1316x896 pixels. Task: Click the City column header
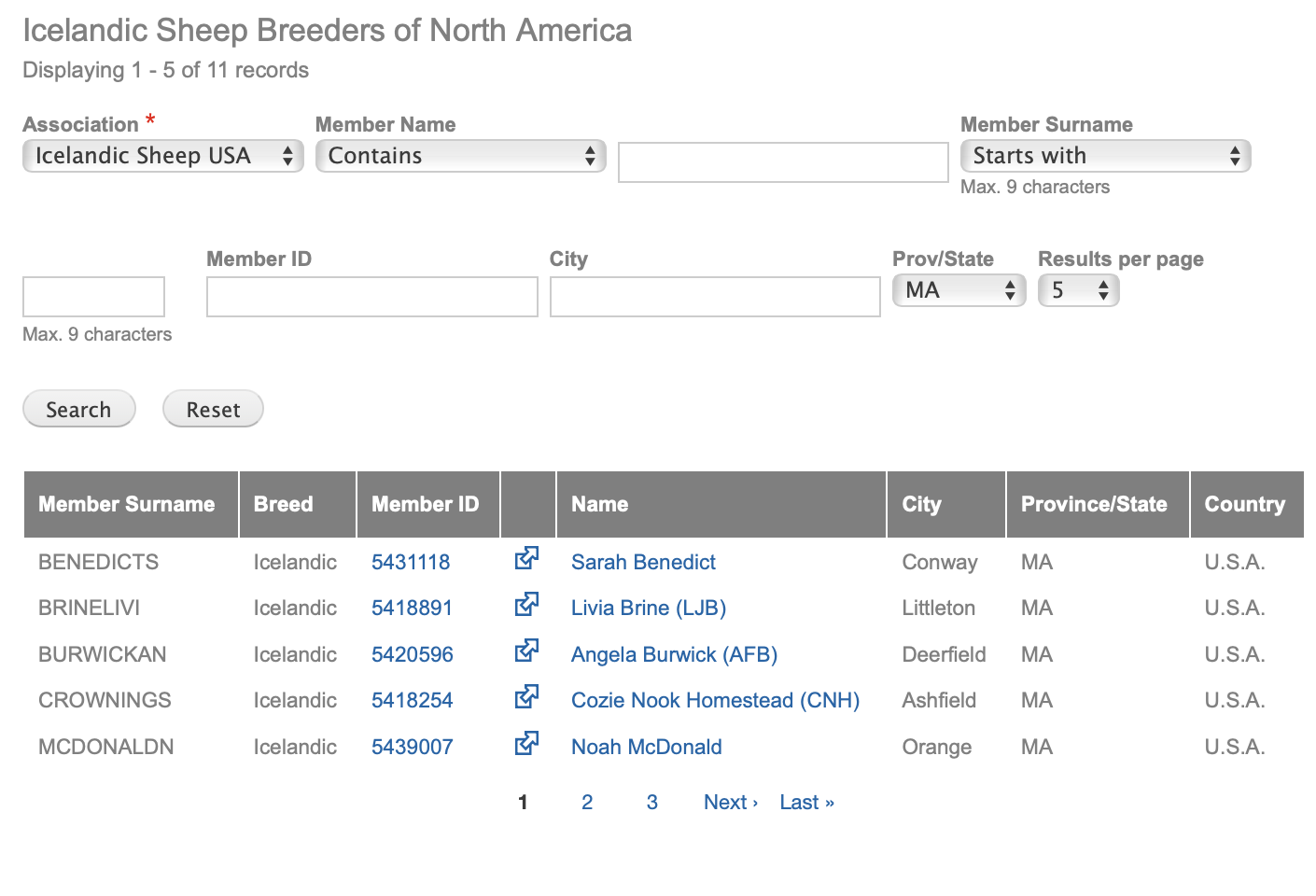pos(946,504)
